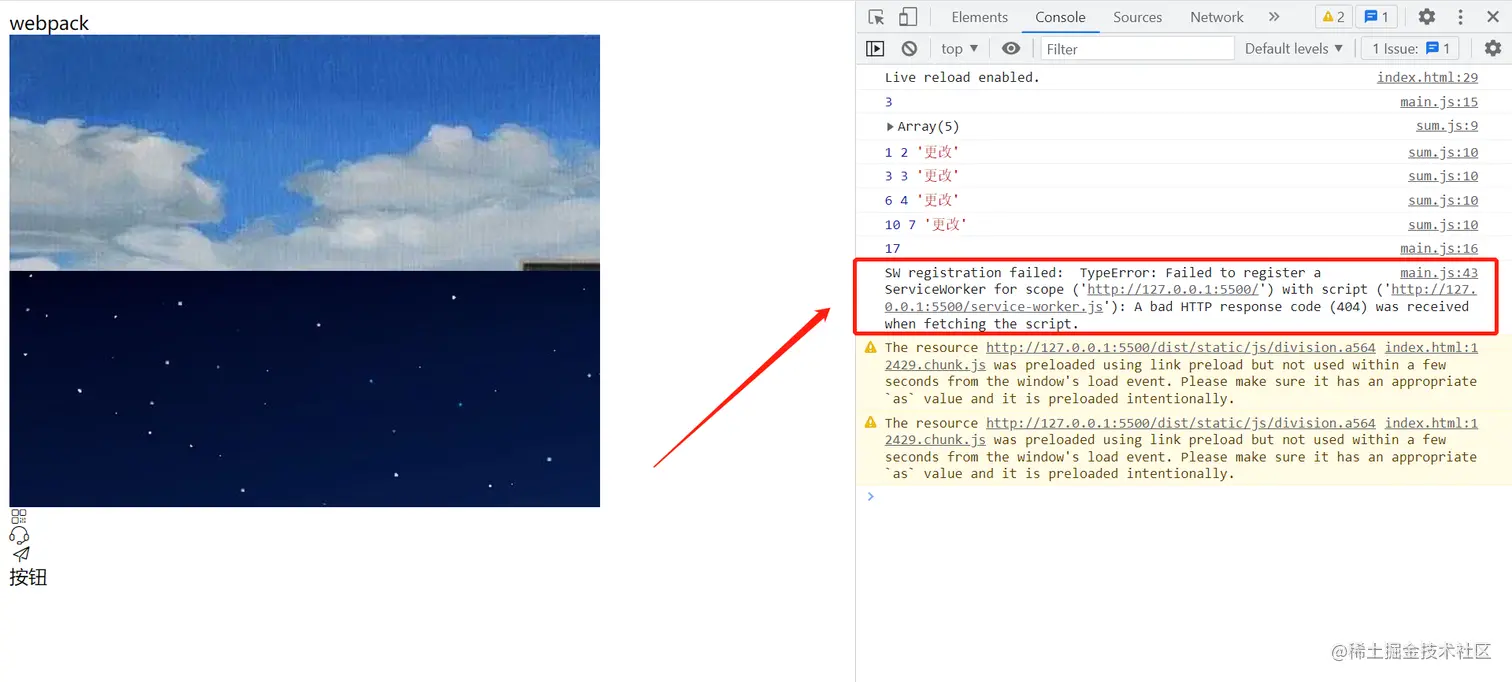The width and height of the screenshot is (1512, 682).
Task: Open sum.js:10 link for log 3 3
Action: (x=1443, y=176)
